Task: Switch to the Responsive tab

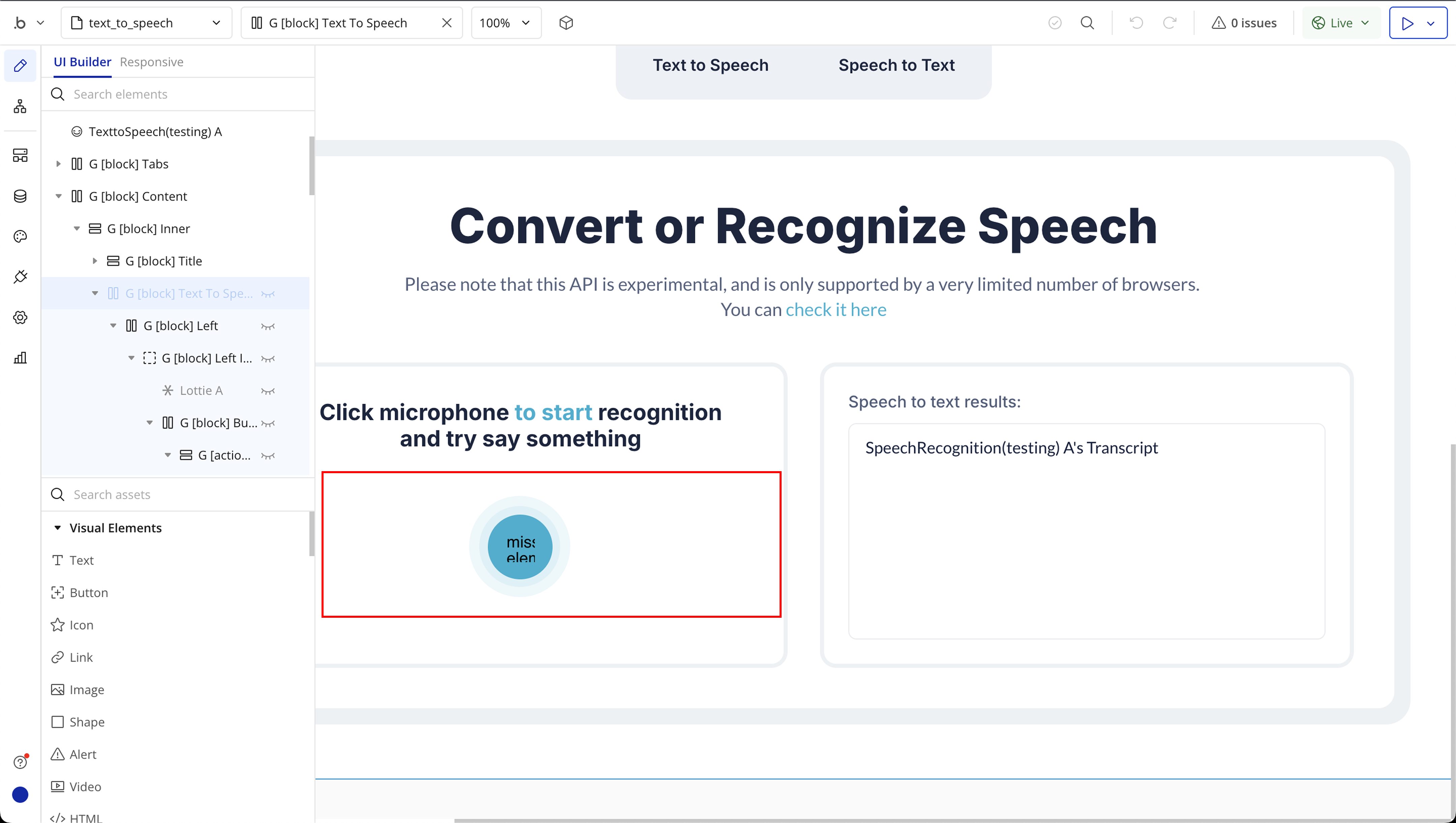Action: click(x=151, y=62)
